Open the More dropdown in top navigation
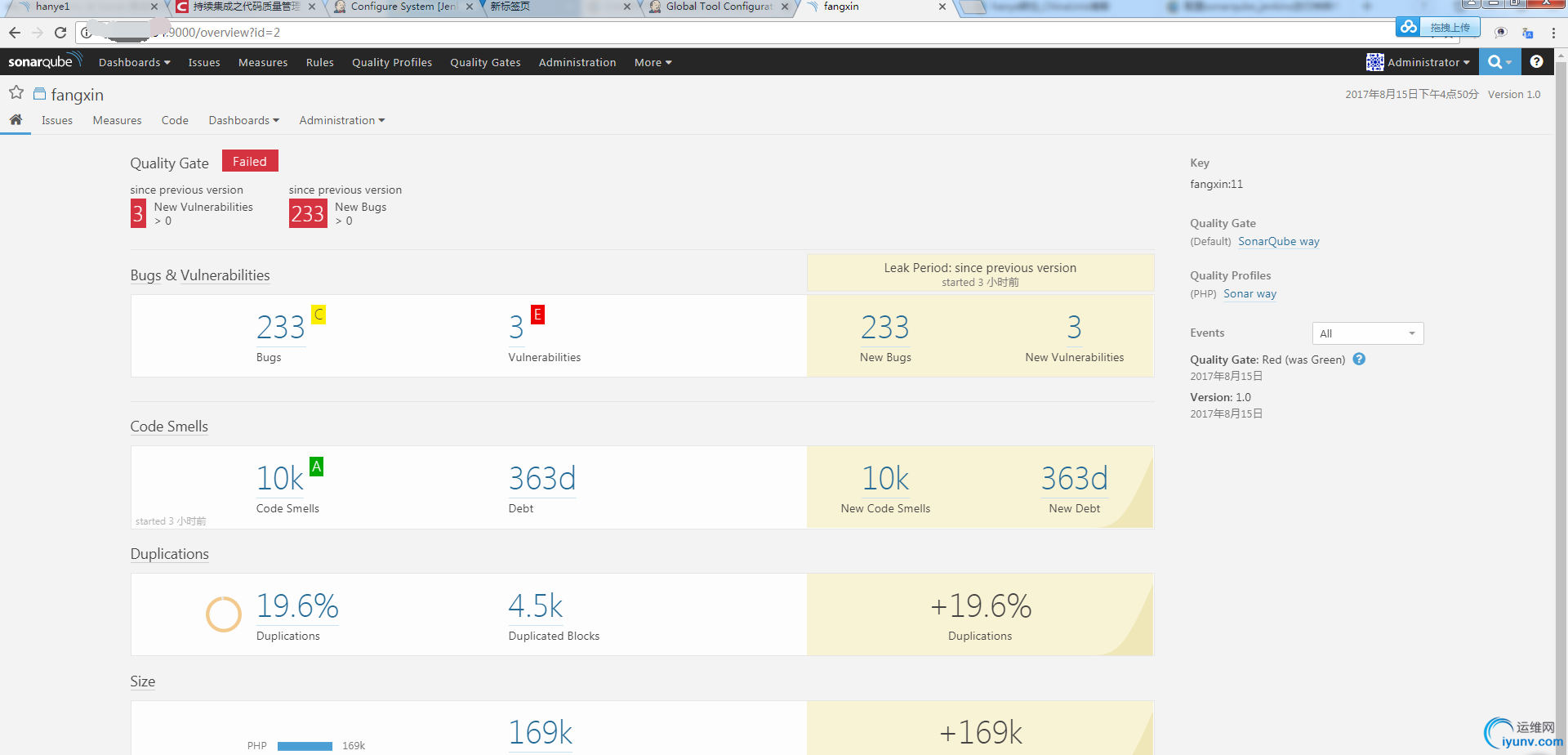 point(653,62)
